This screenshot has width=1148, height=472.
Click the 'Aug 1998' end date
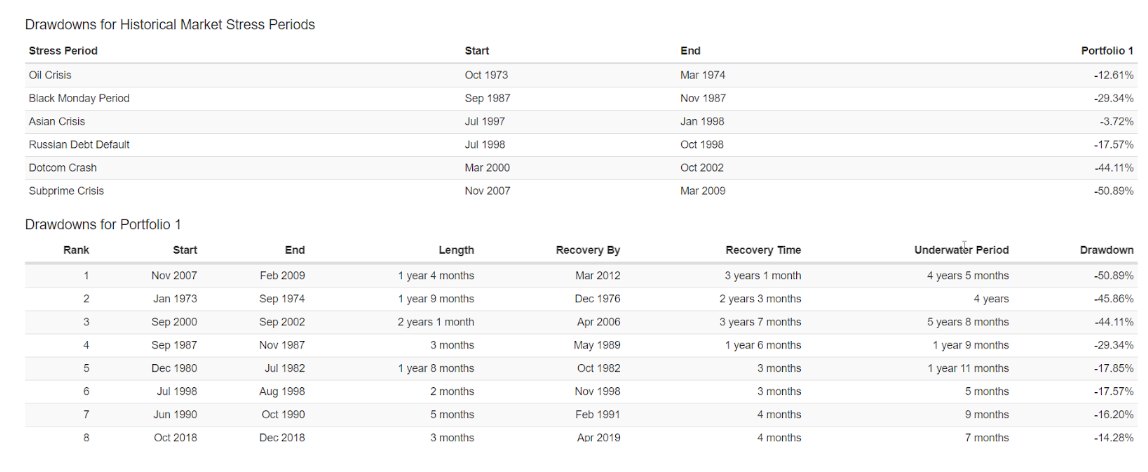pos(283,392)
